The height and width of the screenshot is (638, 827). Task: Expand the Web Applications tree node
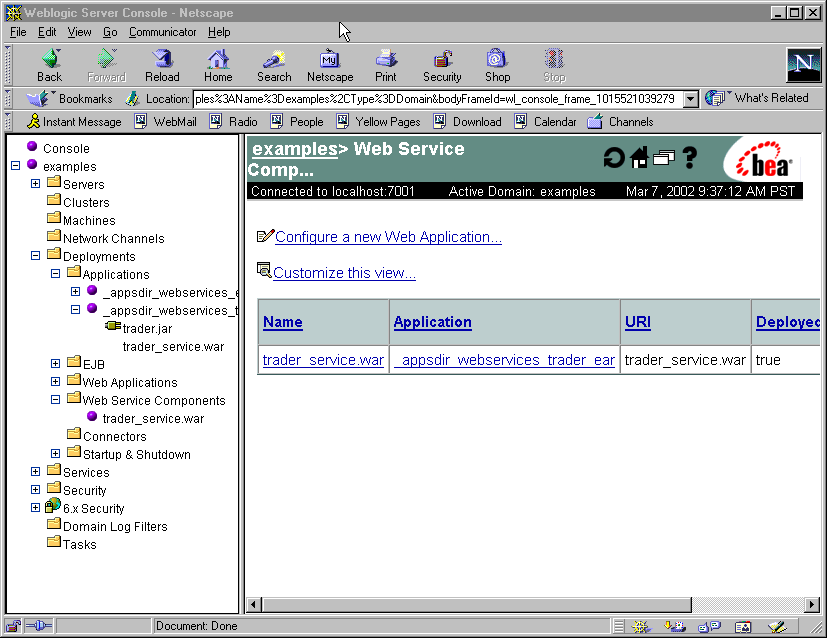point(55,382)
